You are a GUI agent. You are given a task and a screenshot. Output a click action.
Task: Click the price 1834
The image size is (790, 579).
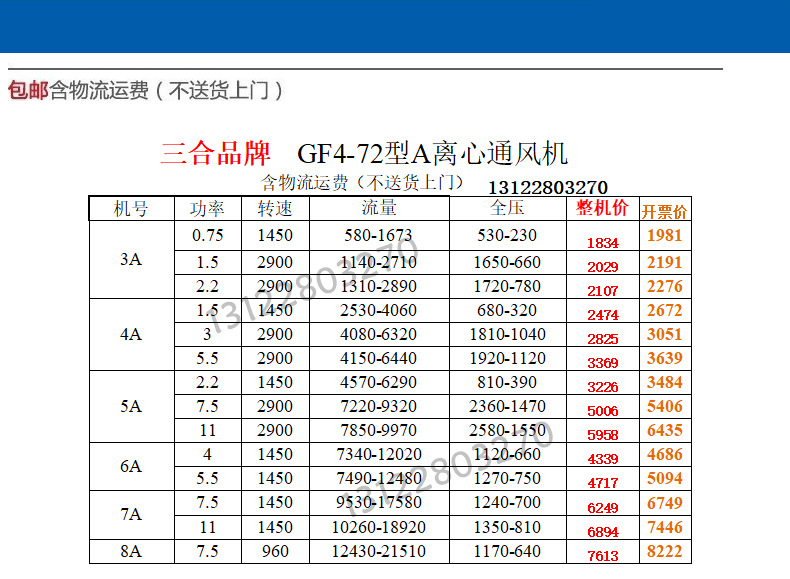(603, 243)
